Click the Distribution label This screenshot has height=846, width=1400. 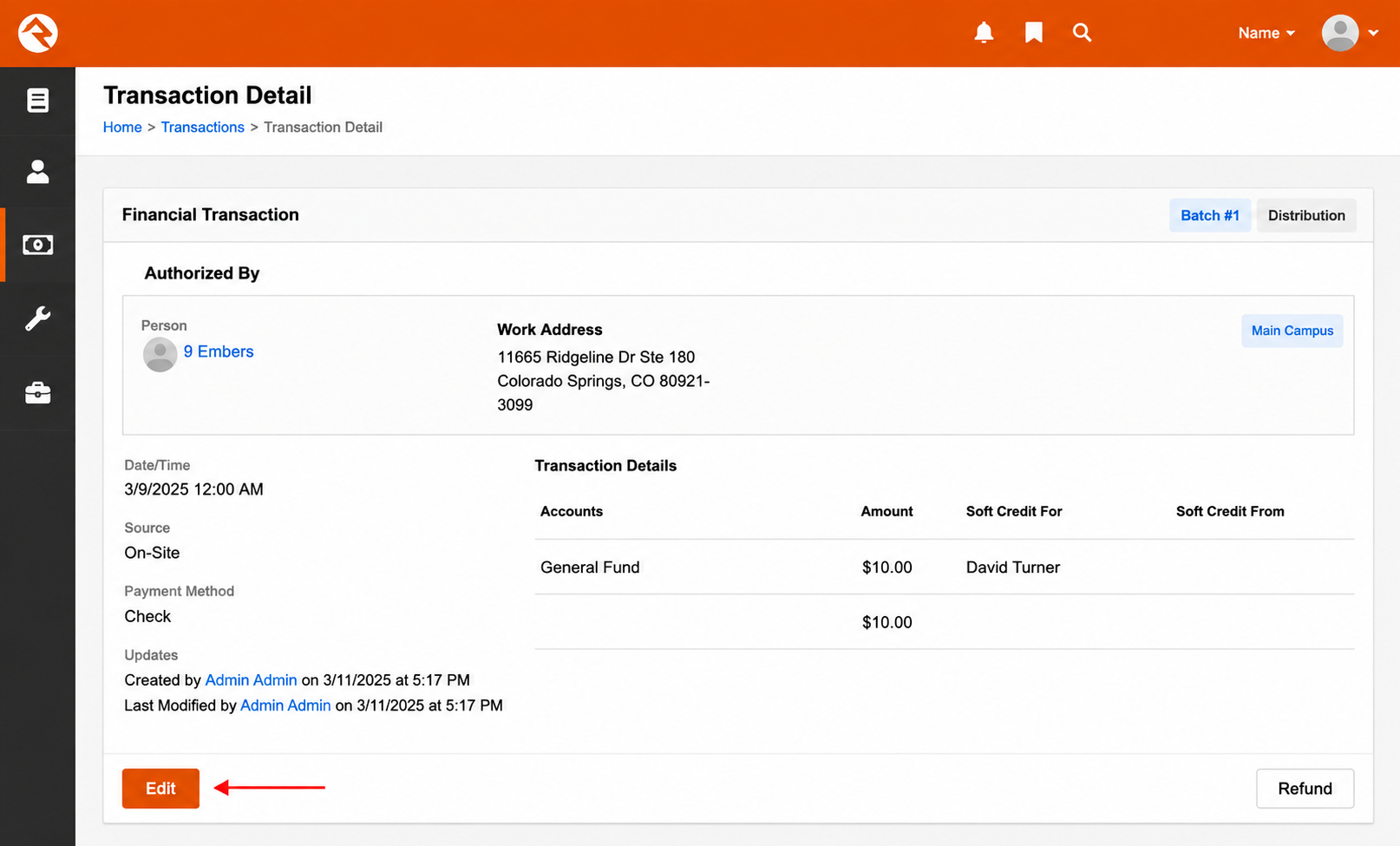coord(1306,215)
